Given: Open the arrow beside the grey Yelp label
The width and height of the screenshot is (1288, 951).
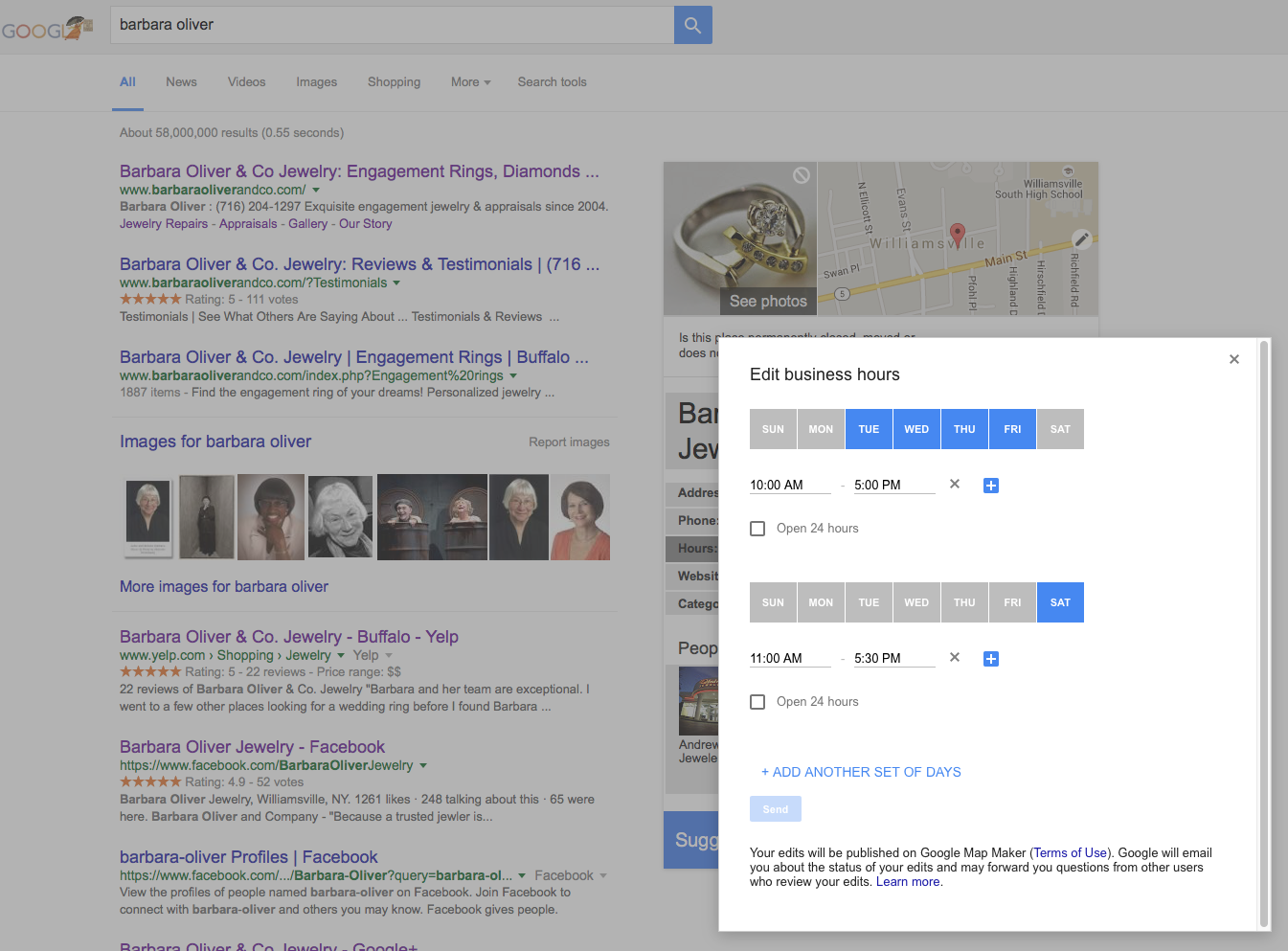Looking at the screenshot, I should (389, 656).
